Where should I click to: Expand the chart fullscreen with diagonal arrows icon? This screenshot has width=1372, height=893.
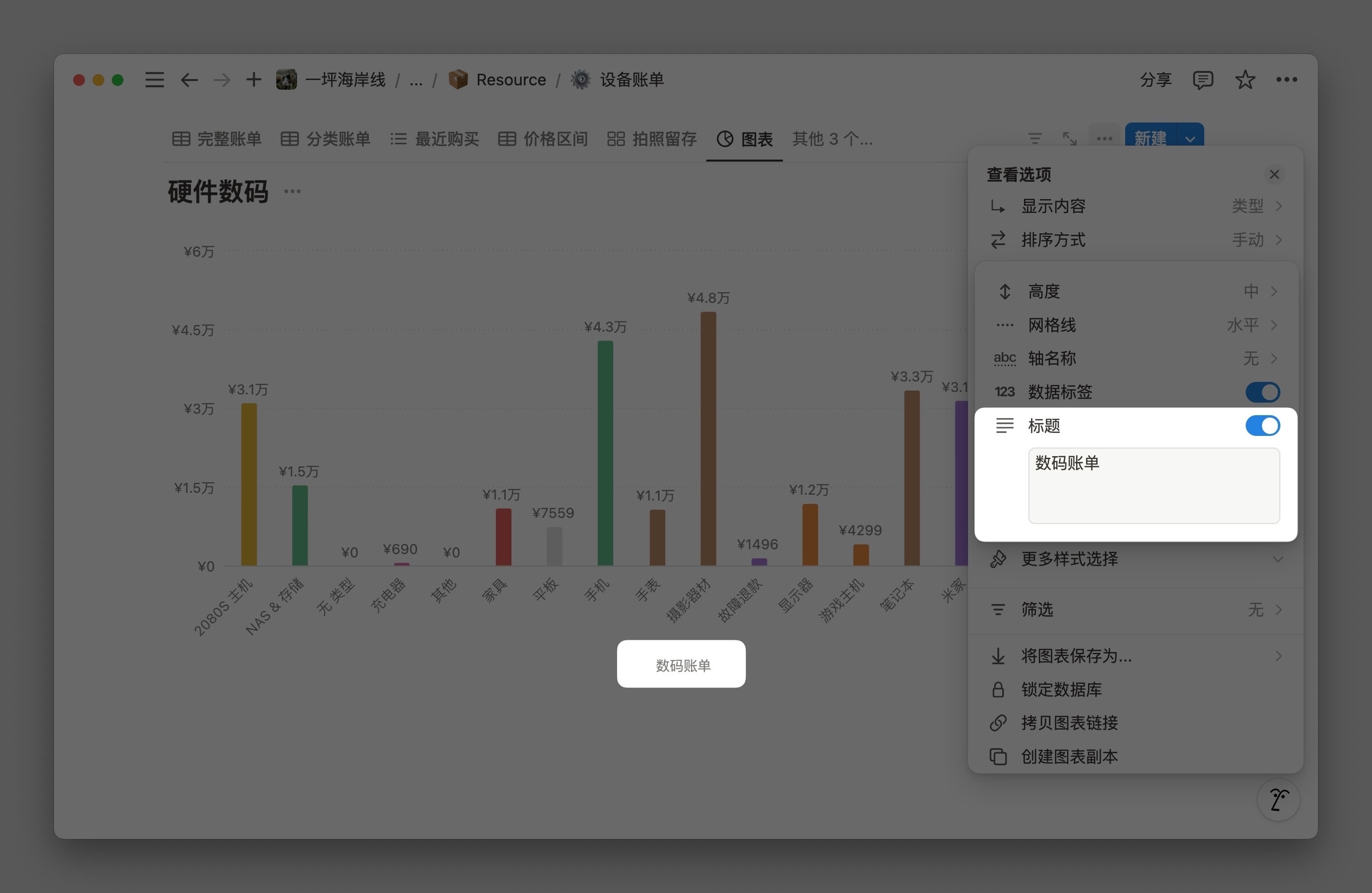[x=1069, y=138]
